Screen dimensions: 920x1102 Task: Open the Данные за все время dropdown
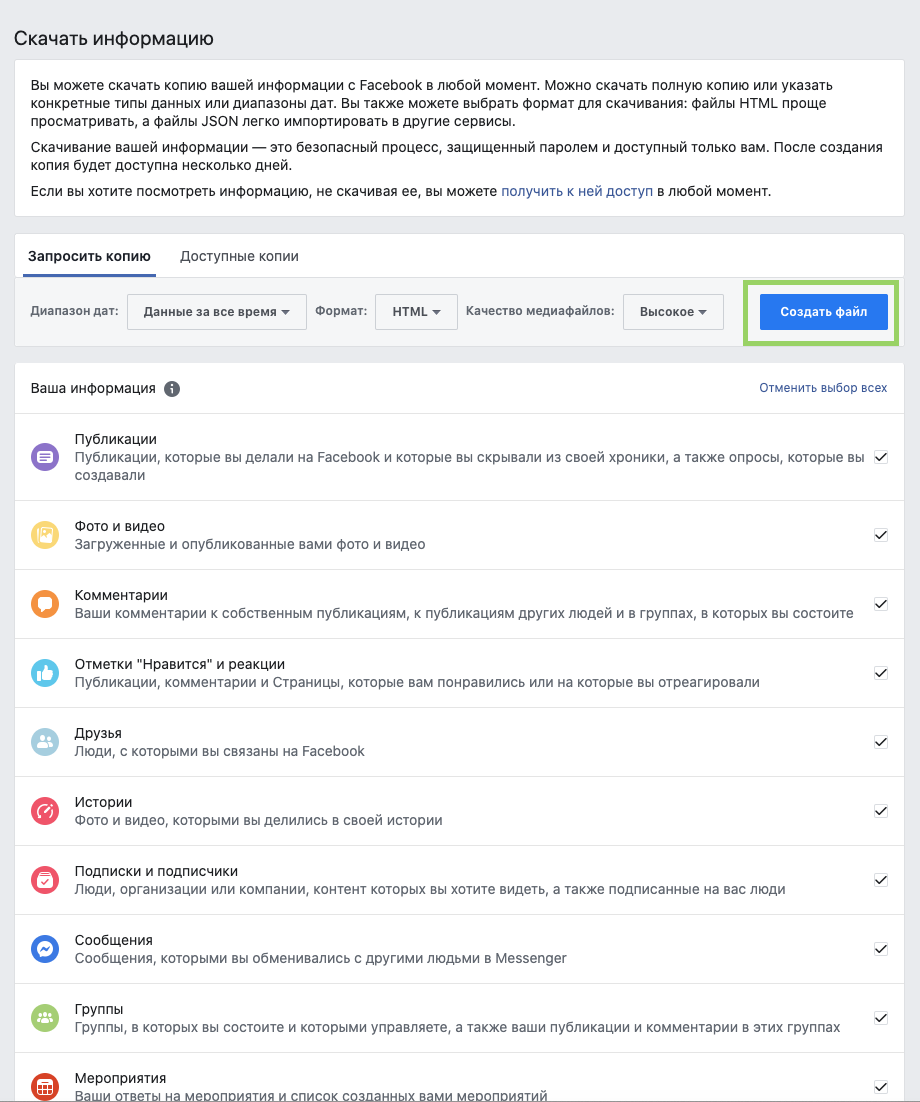(217, 312)
